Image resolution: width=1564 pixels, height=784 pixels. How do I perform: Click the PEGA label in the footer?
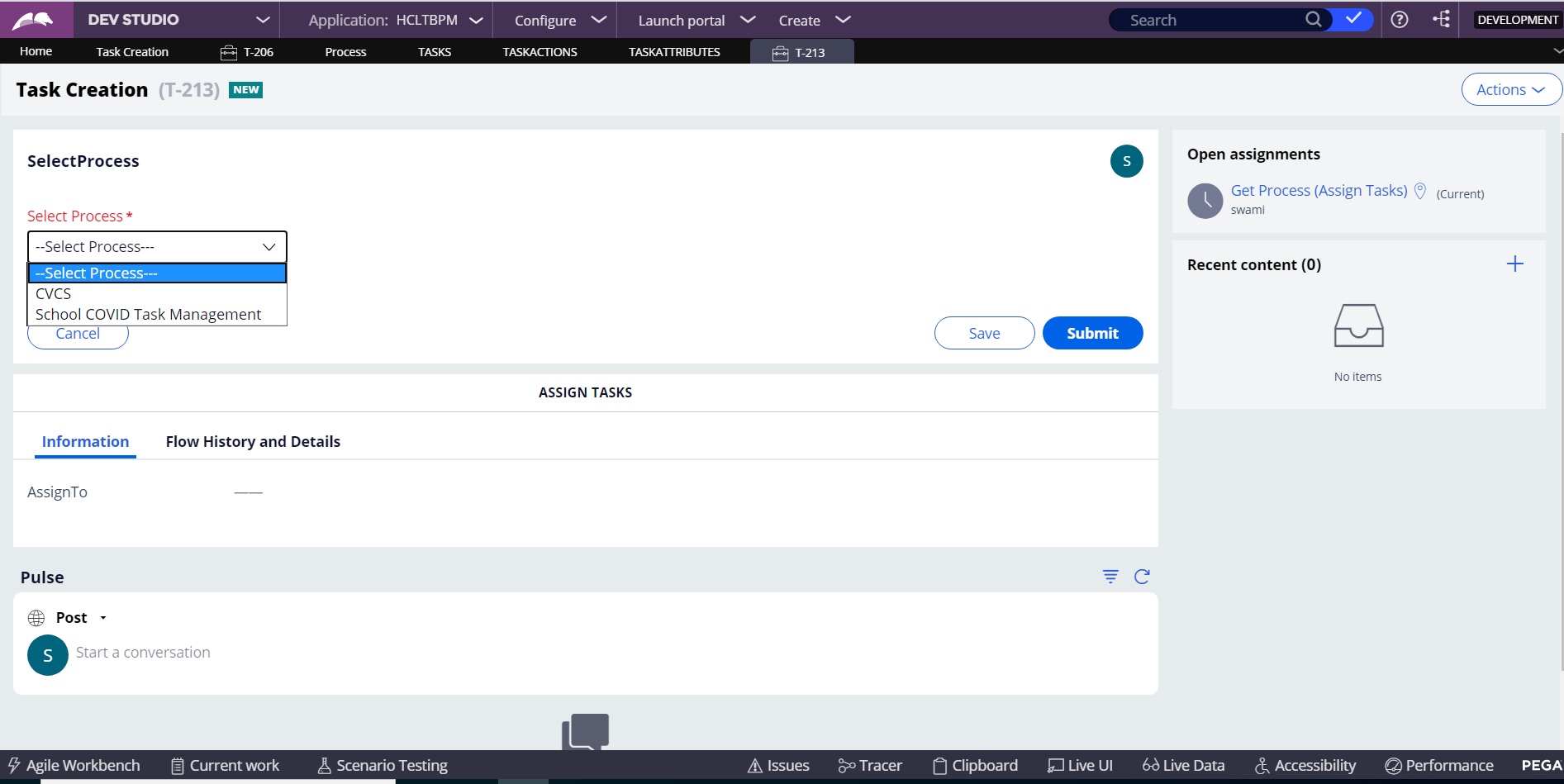[1541, 766]
